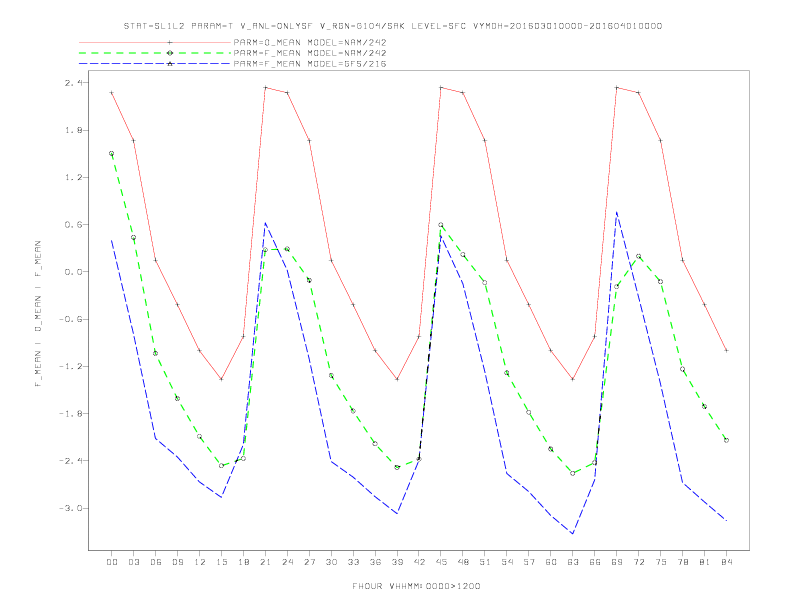The height and width of the screenshot is (612, 792).
Task: Click x-axis forecast hour label 36
Action: [375, 562]
